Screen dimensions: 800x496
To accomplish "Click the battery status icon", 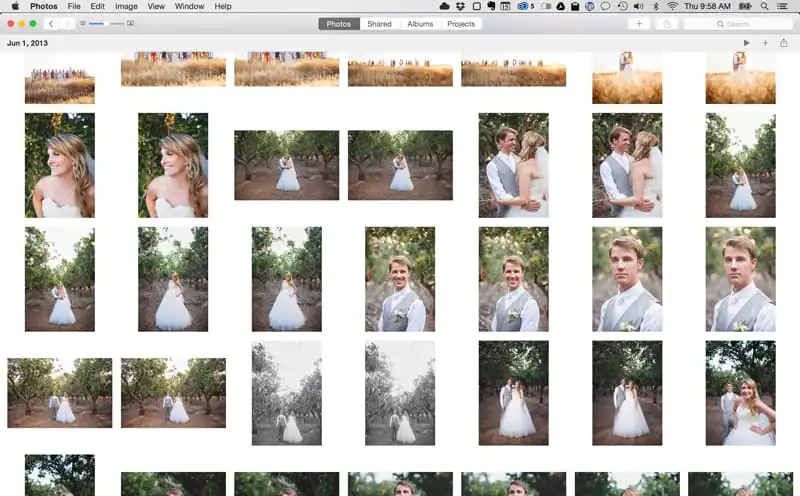I will 745,6.
